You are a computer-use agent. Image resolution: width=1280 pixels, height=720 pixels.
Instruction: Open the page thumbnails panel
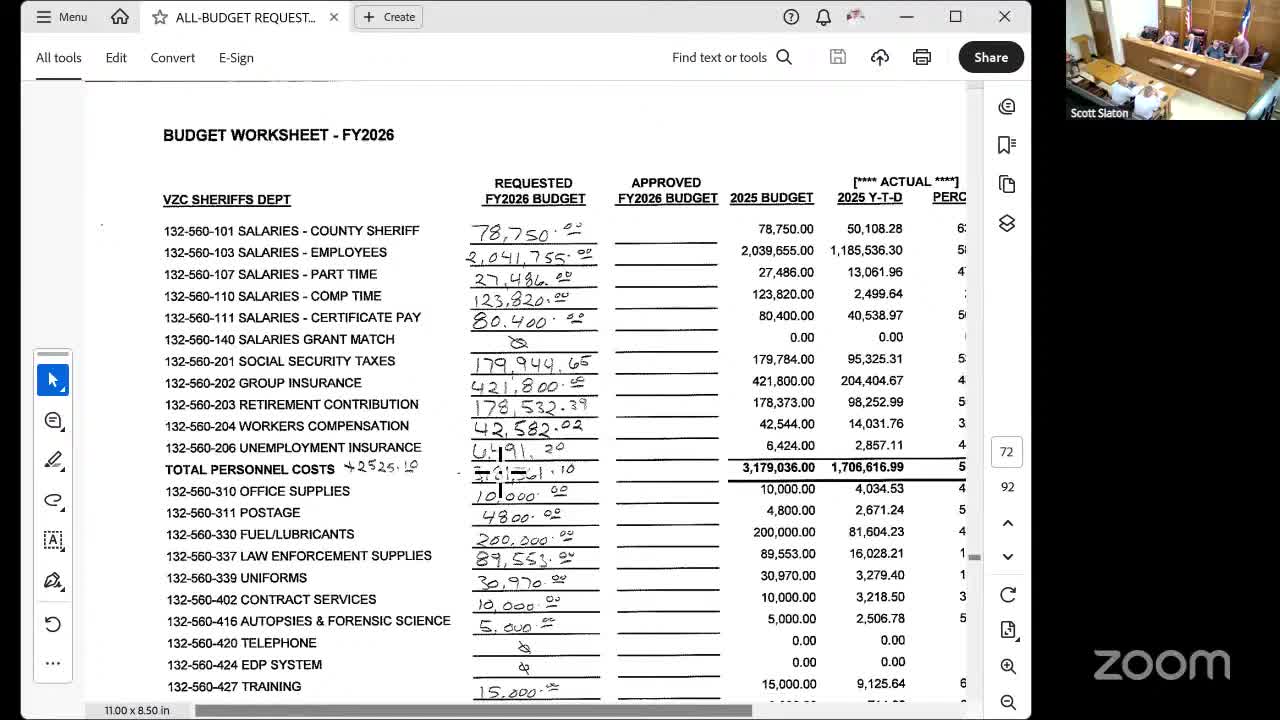[x=1007, y=185]
